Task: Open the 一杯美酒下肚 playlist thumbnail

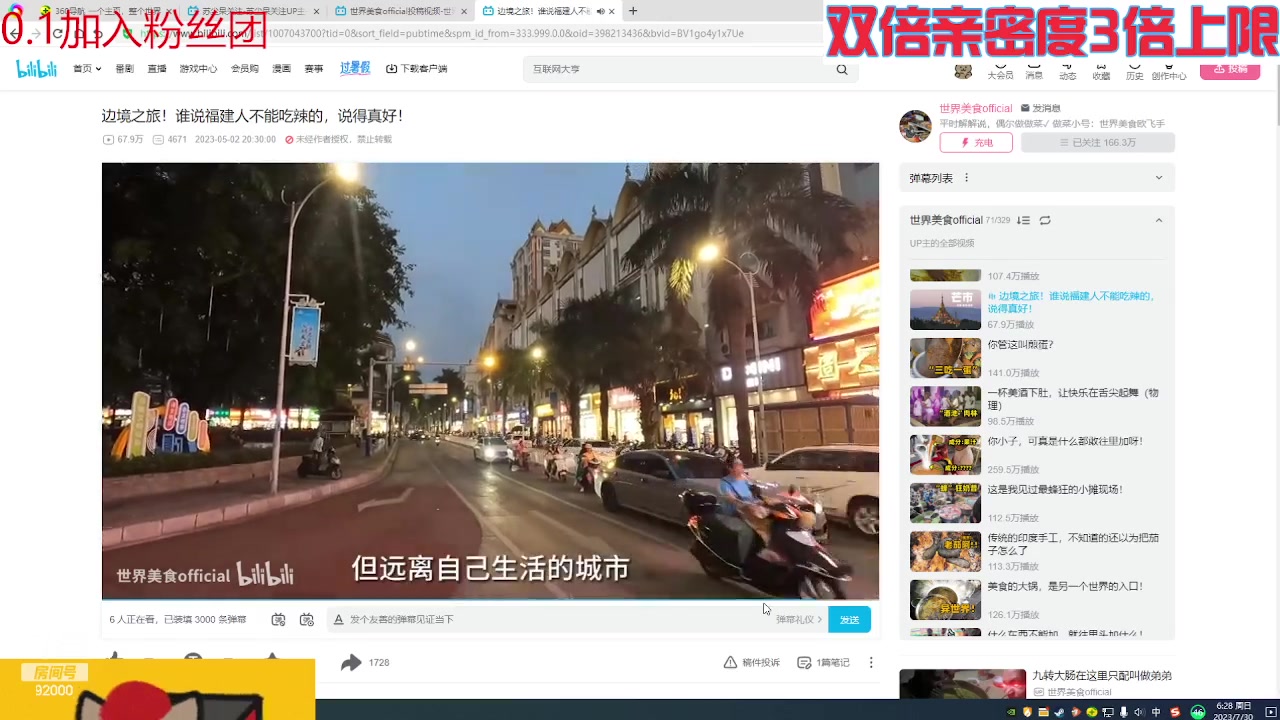Action: 945,406
